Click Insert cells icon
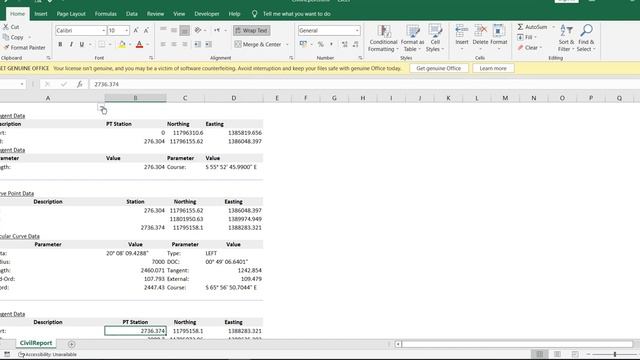 (462, 32)
